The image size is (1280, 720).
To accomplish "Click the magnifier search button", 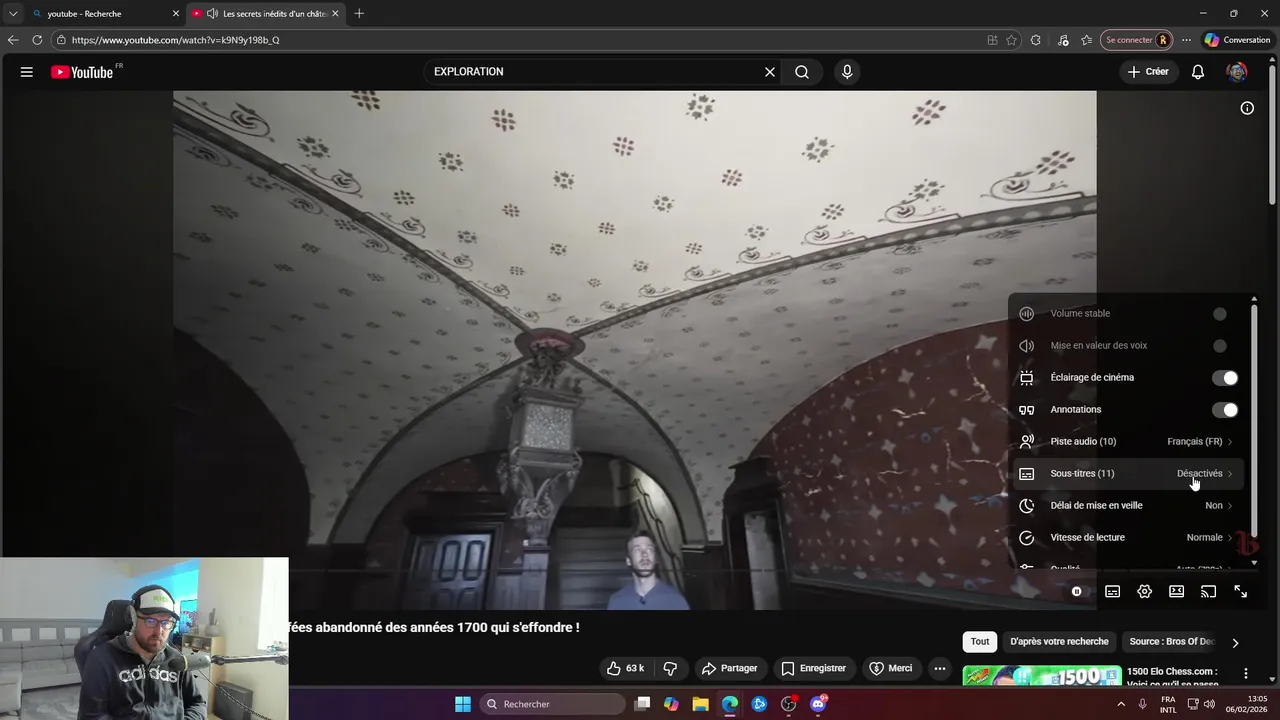I will [802, 72].
